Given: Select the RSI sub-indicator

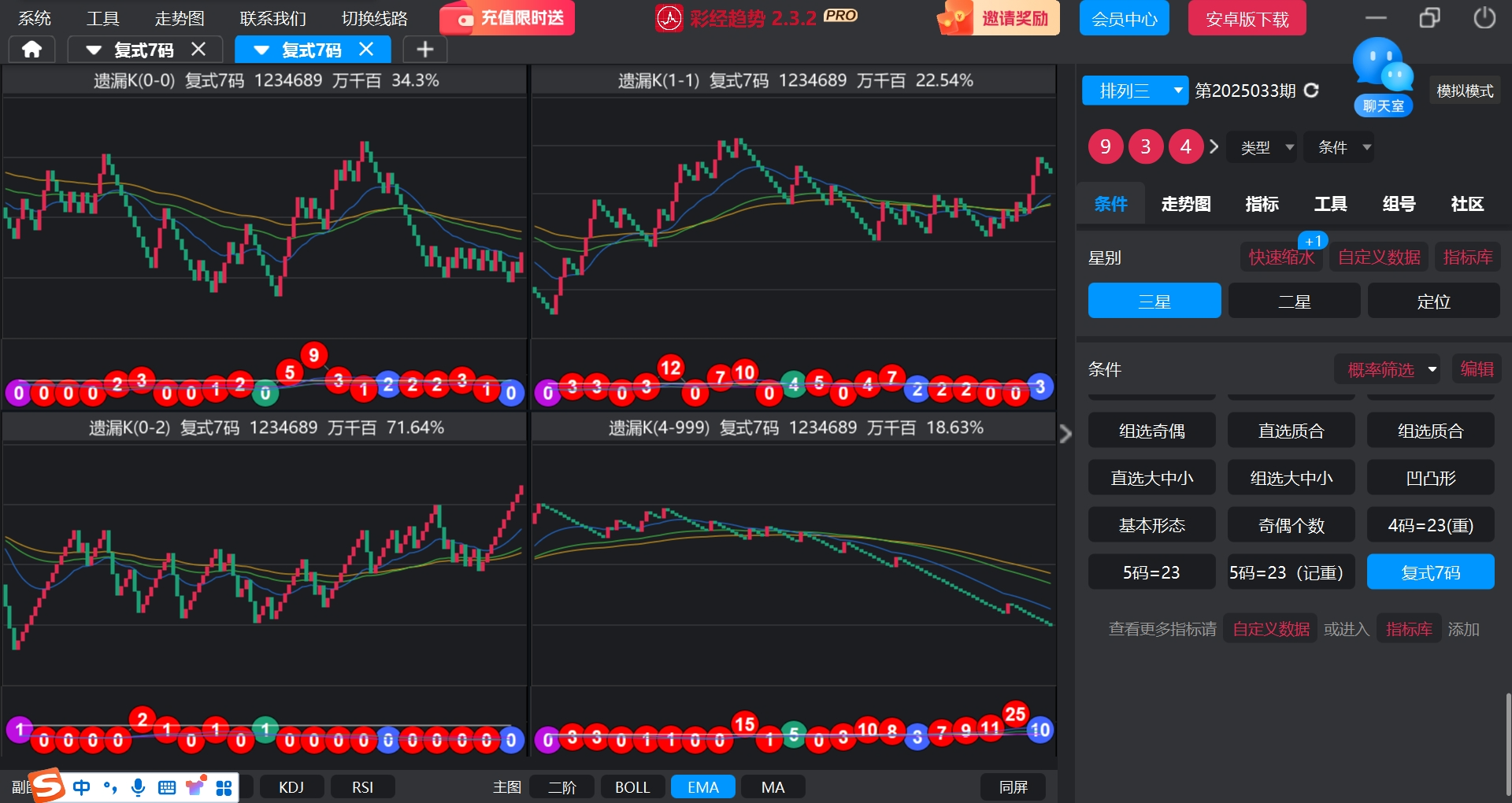Looking at the screenshot, I should 362,787.
